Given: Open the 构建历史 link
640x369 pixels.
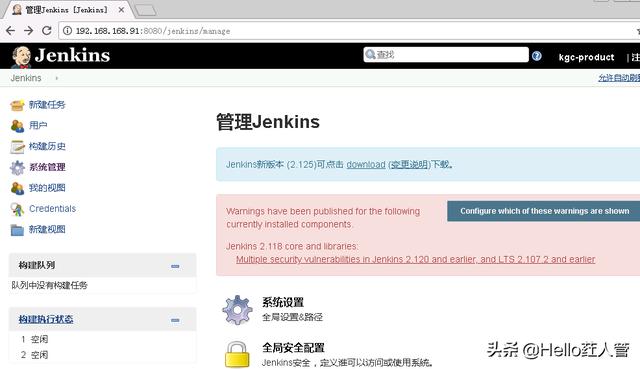Looking at the screenshot, I should pos(47,146).
